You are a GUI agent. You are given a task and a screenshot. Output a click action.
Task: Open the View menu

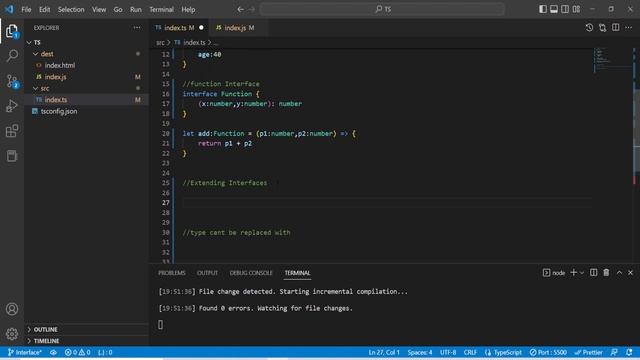pyautogui.click(x=99, y=9)
